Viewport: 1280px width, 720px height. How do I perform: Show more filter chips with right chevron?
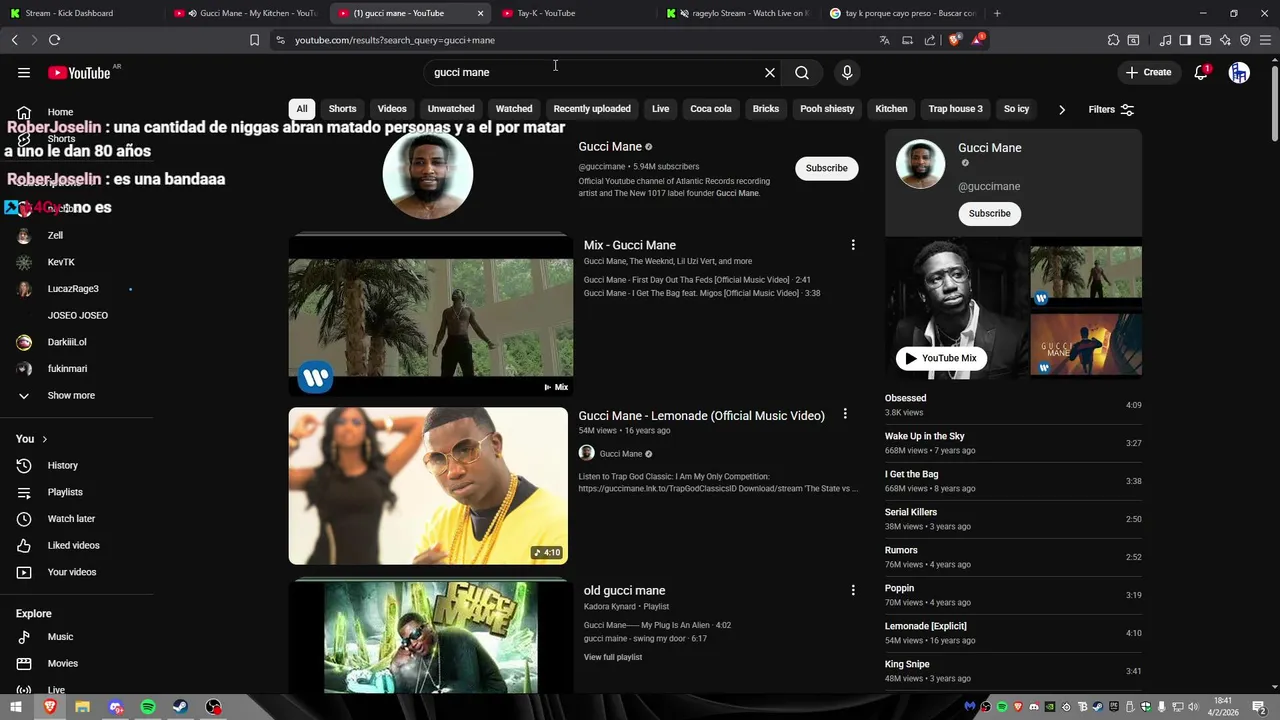(x=1062, y=109)
